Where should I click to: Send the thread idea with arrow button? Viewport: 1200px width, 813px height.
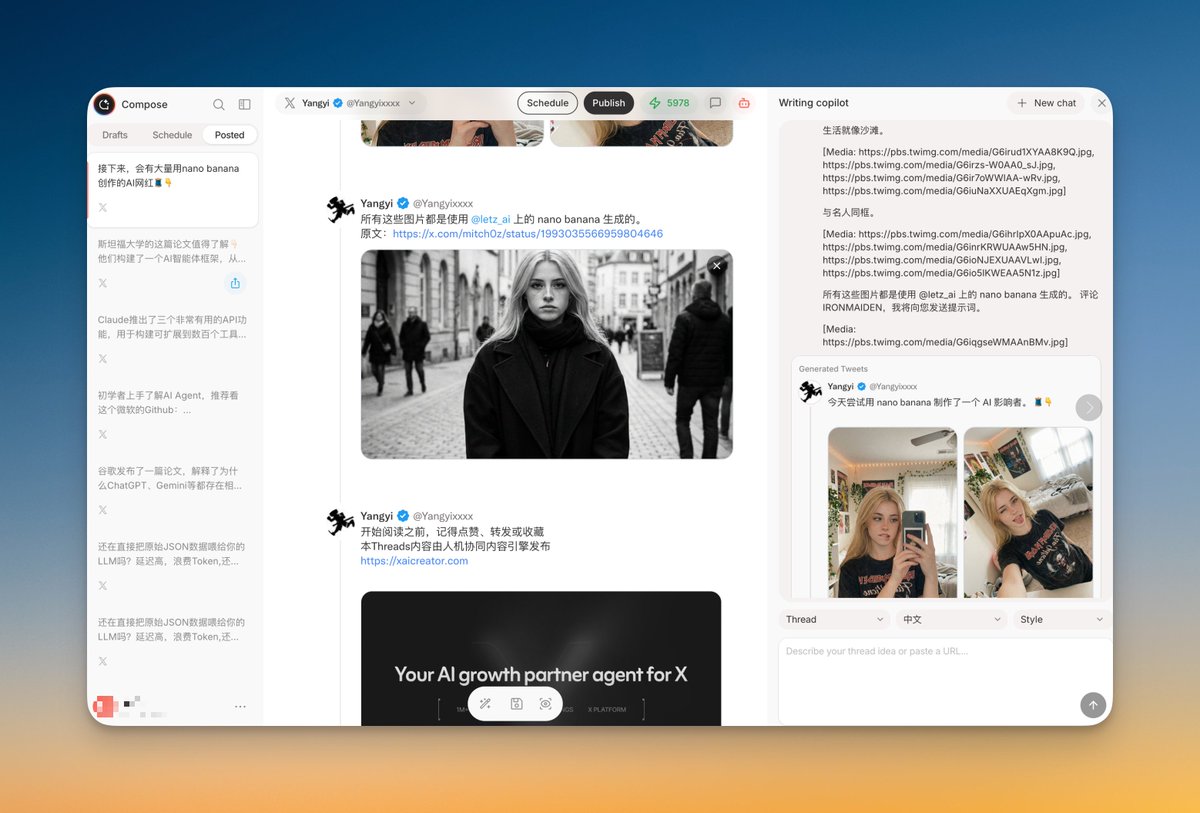click(x=1093, y=705)
